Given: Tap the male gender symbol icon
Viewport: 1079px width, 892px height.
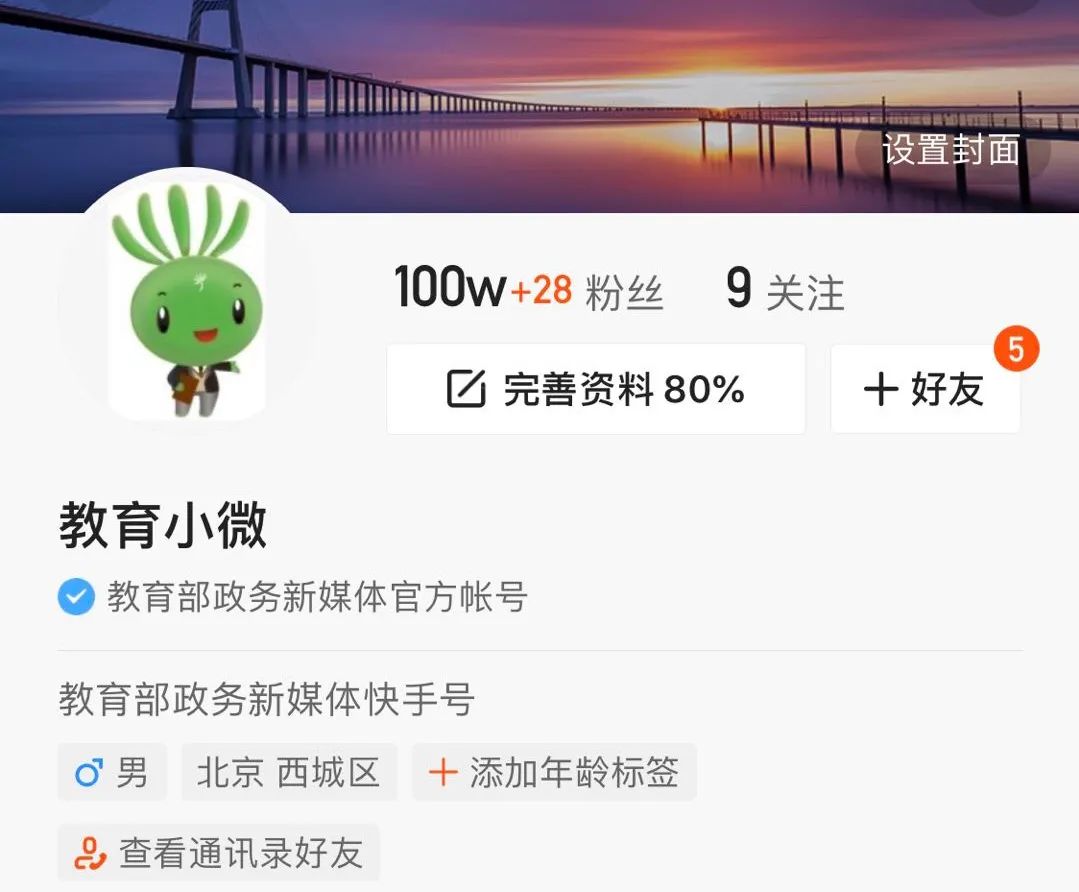Looking at the screenshot, I should click(89, 772).
